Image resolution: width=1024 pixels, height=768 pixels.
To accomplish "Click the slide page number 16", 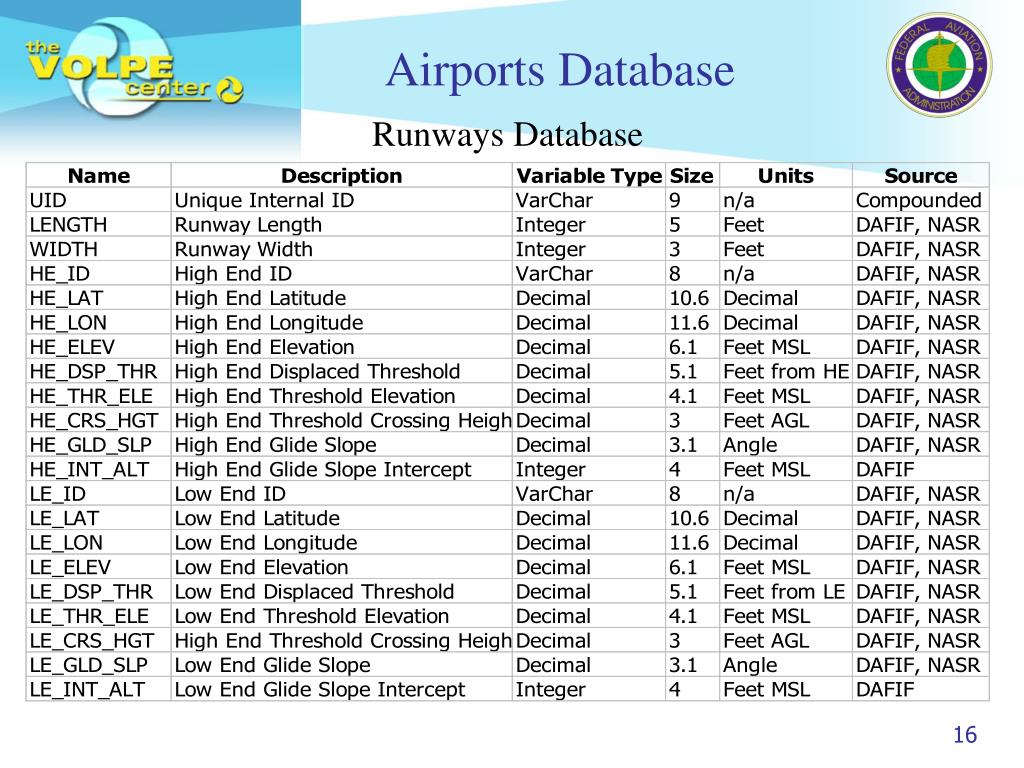I will [x=965, y=735].
